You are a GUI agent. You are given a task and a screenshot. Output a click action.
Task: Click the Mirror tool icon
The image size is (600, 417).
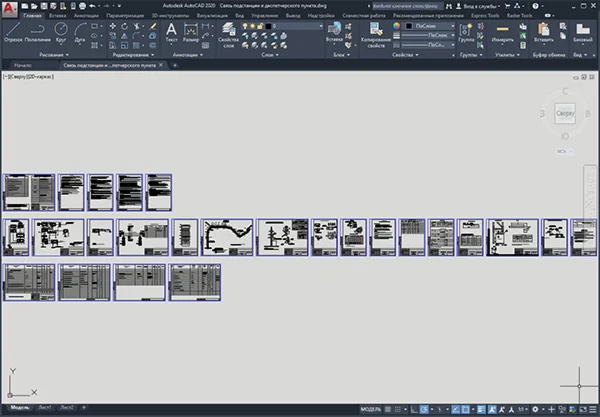(x=124, y=36)
